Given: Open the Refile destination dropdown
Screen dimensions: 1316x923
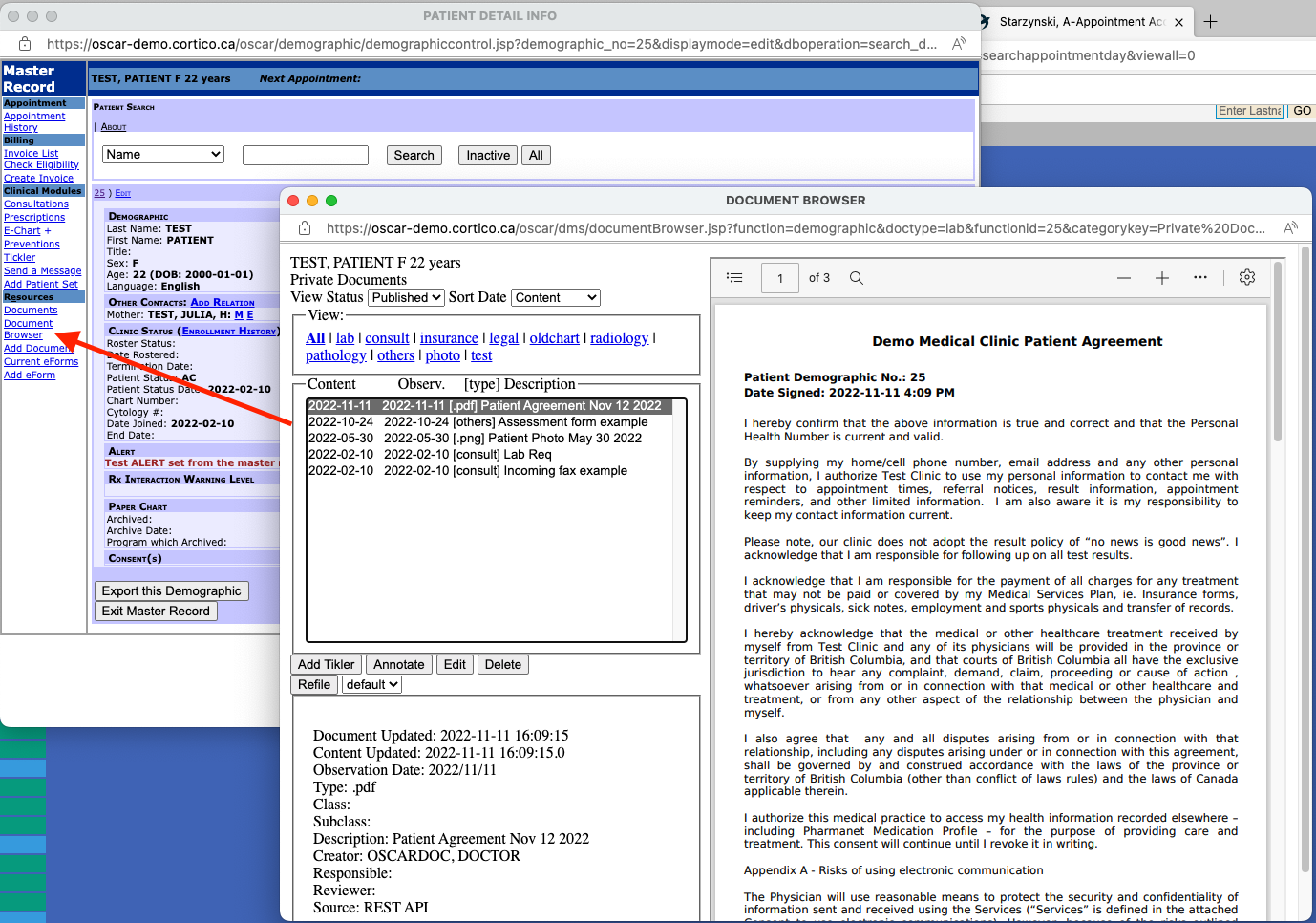Looking at the screenshot, I should coord(371,684).
